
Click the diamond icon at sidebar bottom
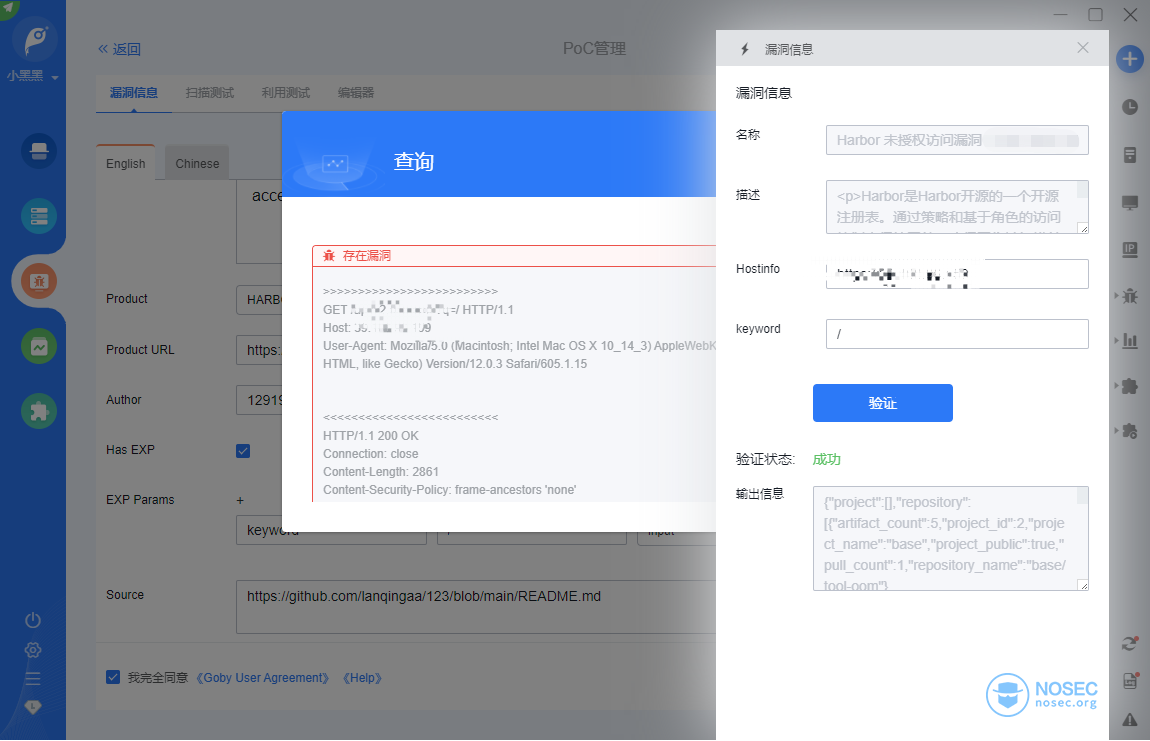coord(33,707)
